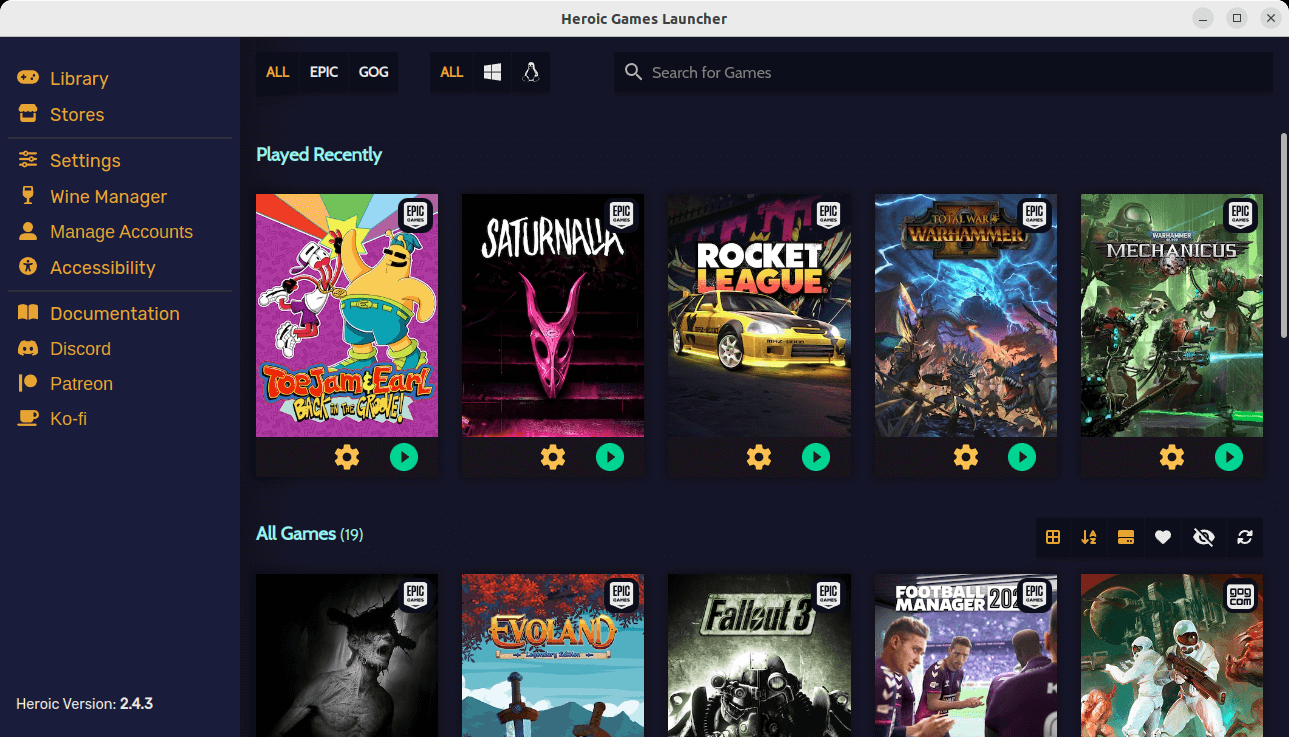Filter by Windows platform icon
1289x737 pixels.
(492, 73)
